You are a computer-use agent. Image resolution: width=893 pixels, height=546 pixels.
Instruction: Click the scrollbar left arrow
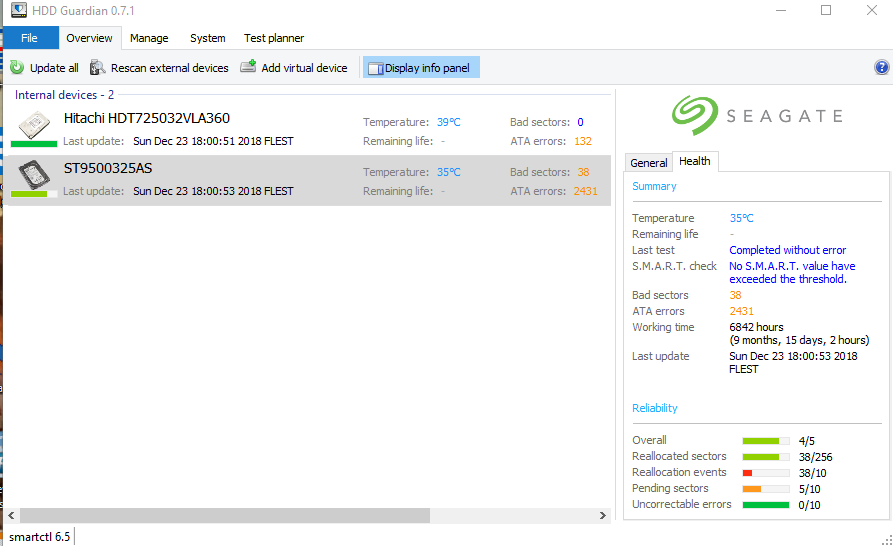(11, 515)
